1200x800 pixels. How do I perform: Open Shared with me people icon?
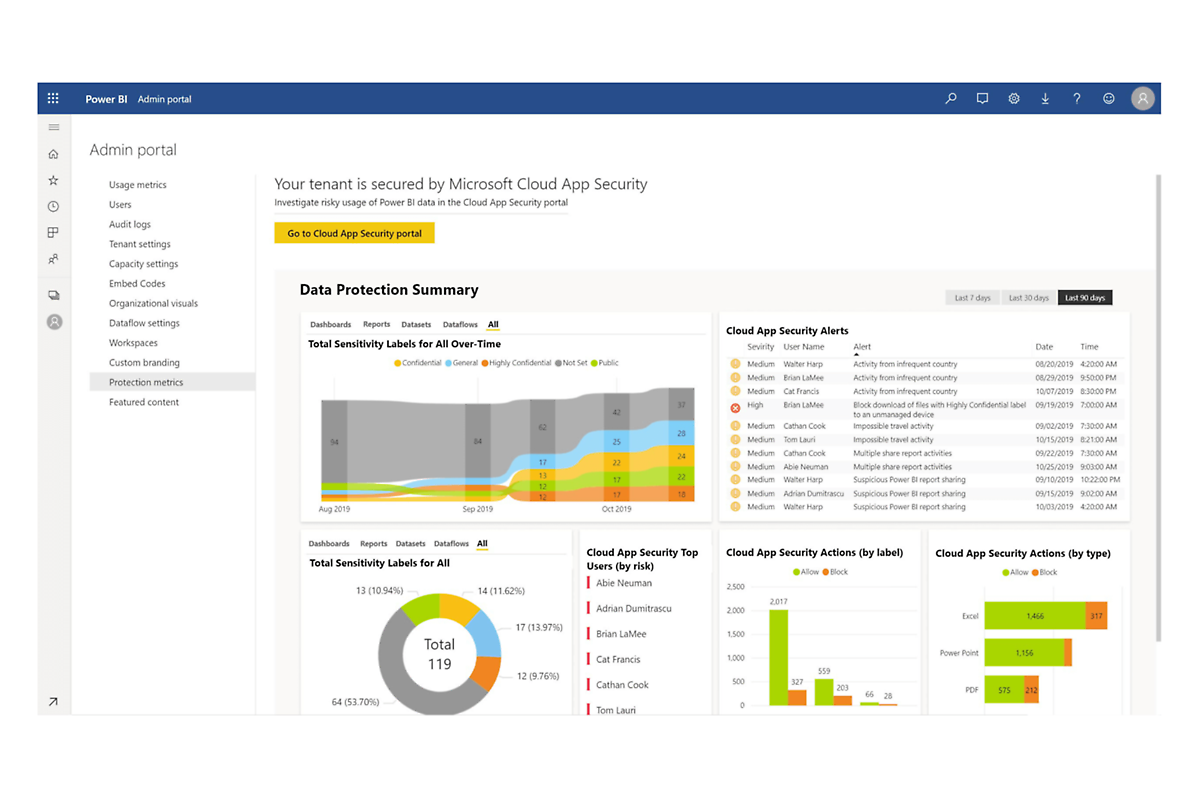tap(54, 258)
